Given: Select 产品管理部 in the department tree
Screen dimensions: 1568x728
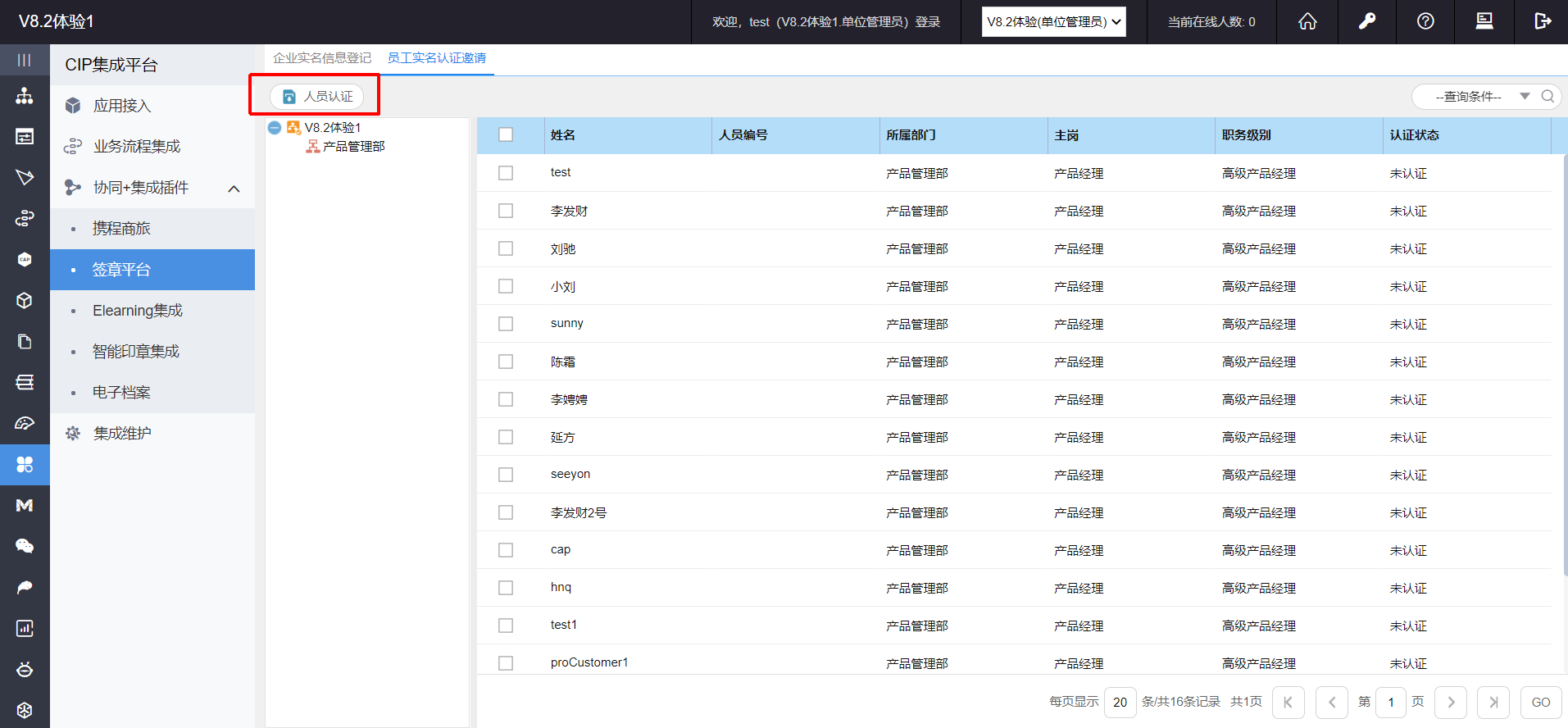Looking at the screenshot, I should 353,147.
